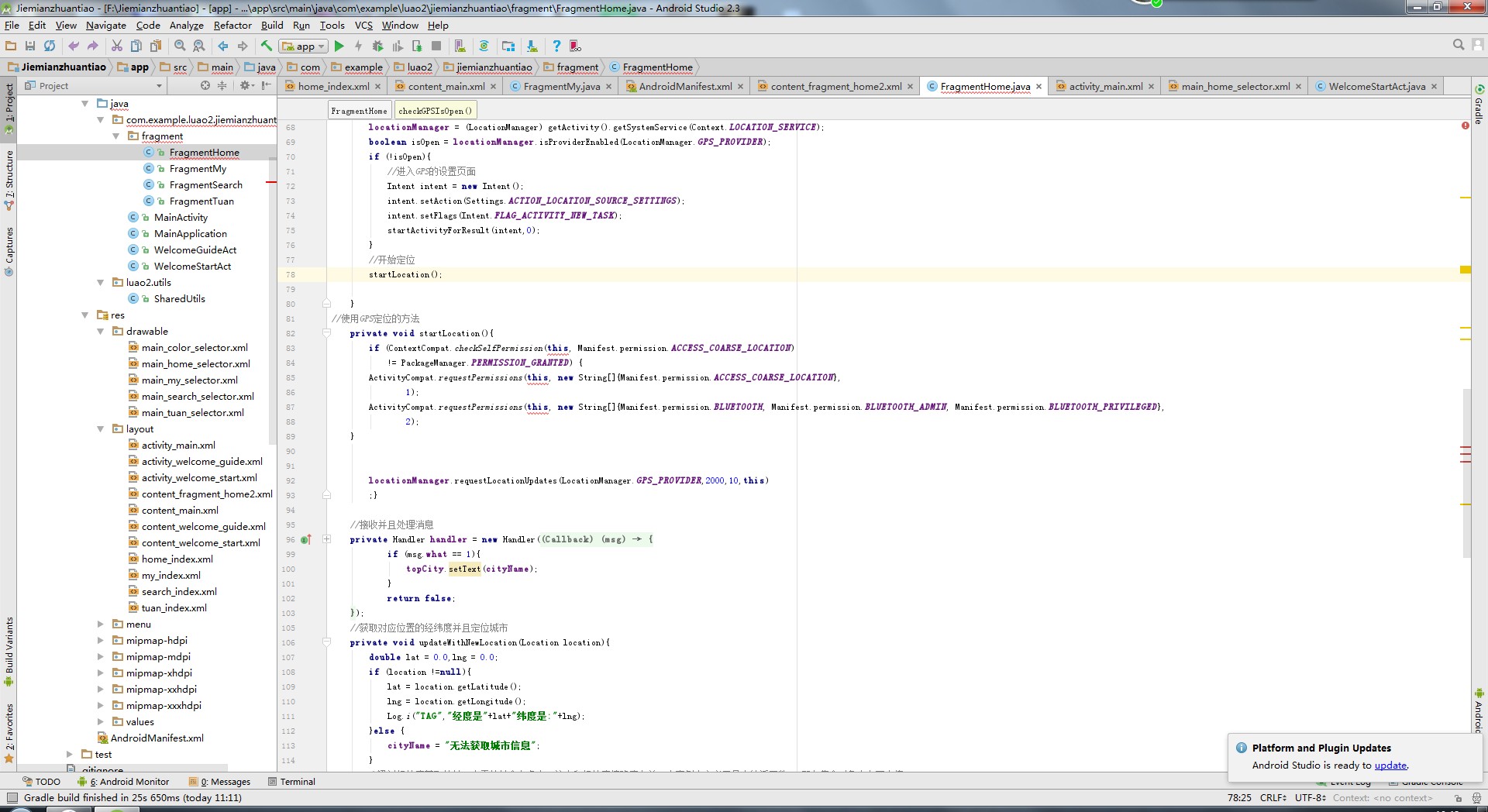Toggle the 2: Favorites tool window

click(9, 732)
